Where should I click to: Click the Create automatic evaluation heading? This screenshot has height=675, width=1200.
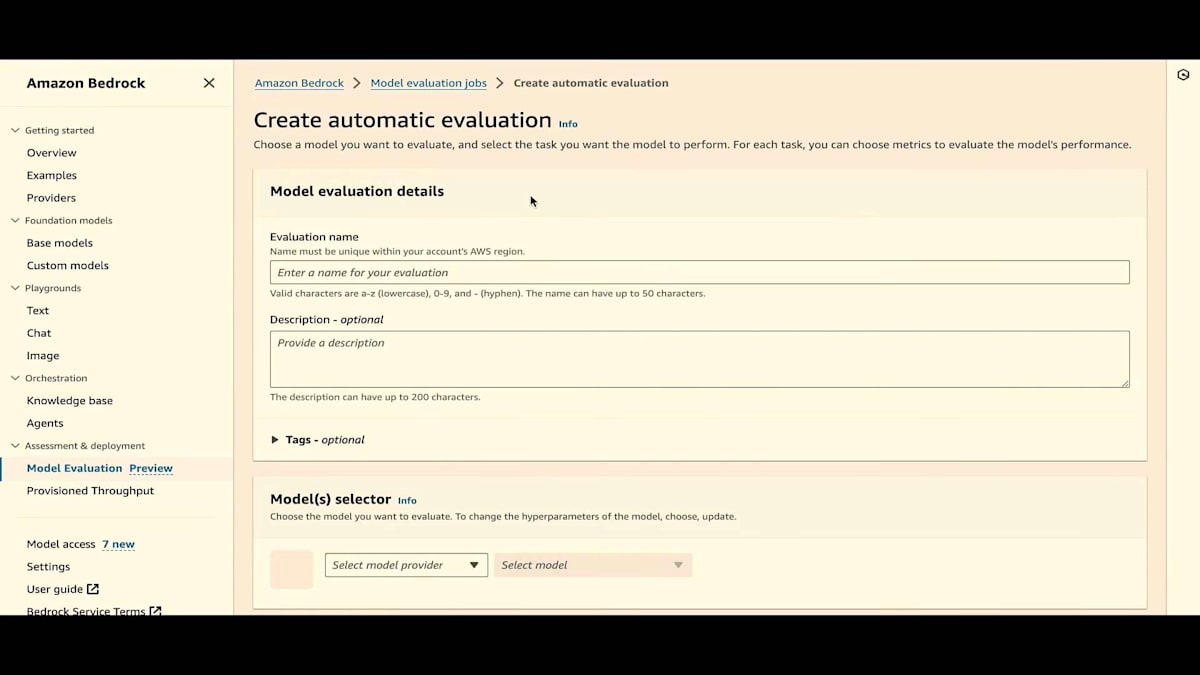[x=402, y=120]
